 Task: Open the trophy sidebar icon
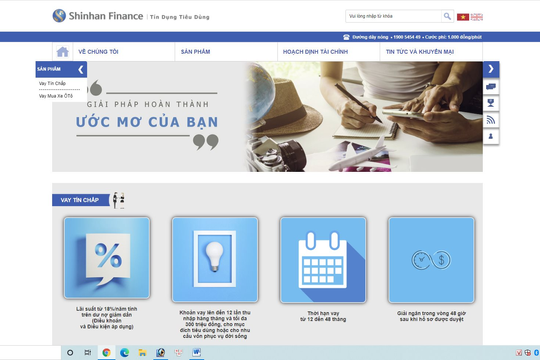click(x=491, y=103)
